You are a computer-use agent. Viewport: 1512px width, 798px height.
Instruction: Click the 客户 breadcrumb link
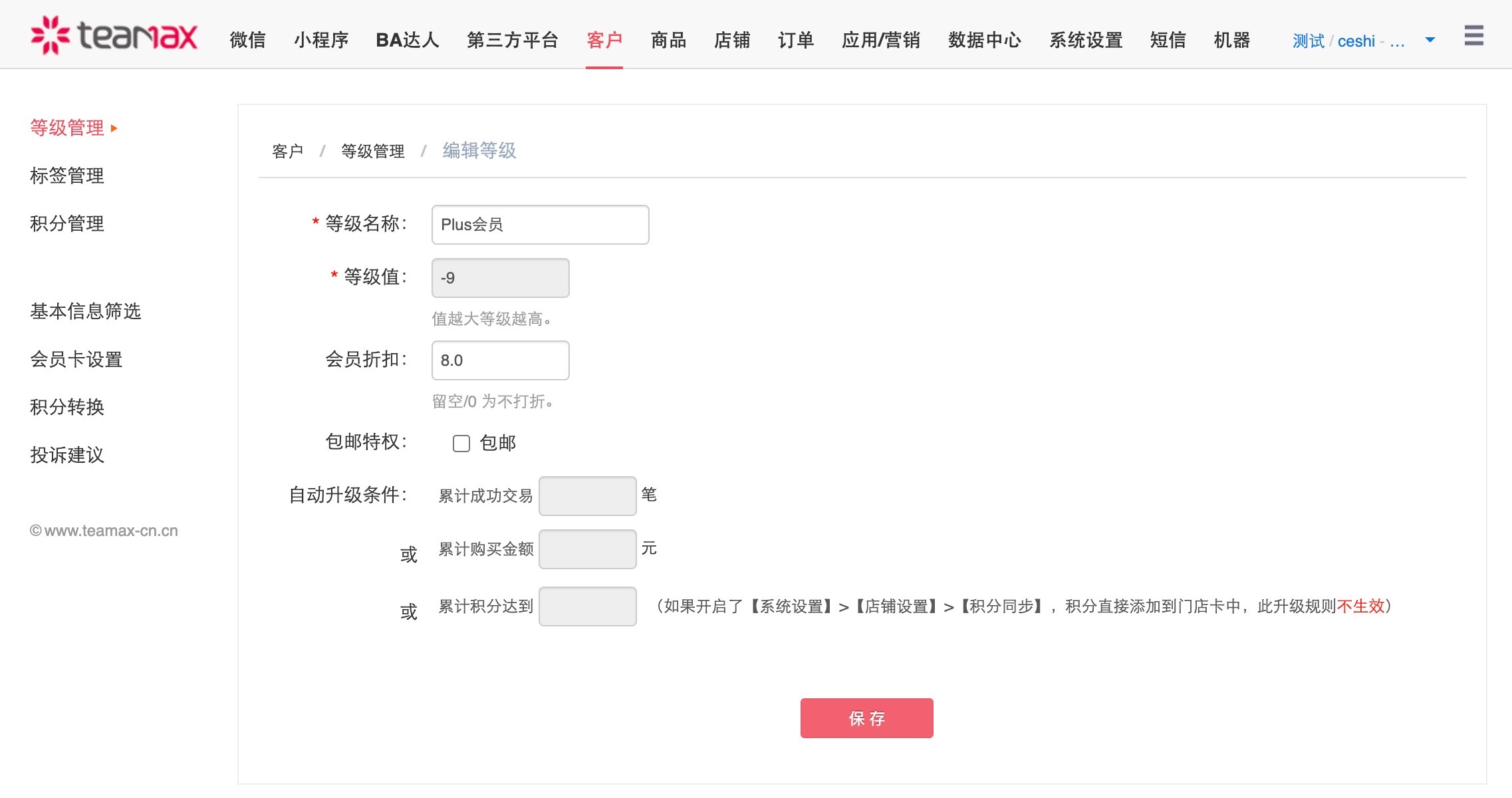pyautogui.click(x=287, y=151)
